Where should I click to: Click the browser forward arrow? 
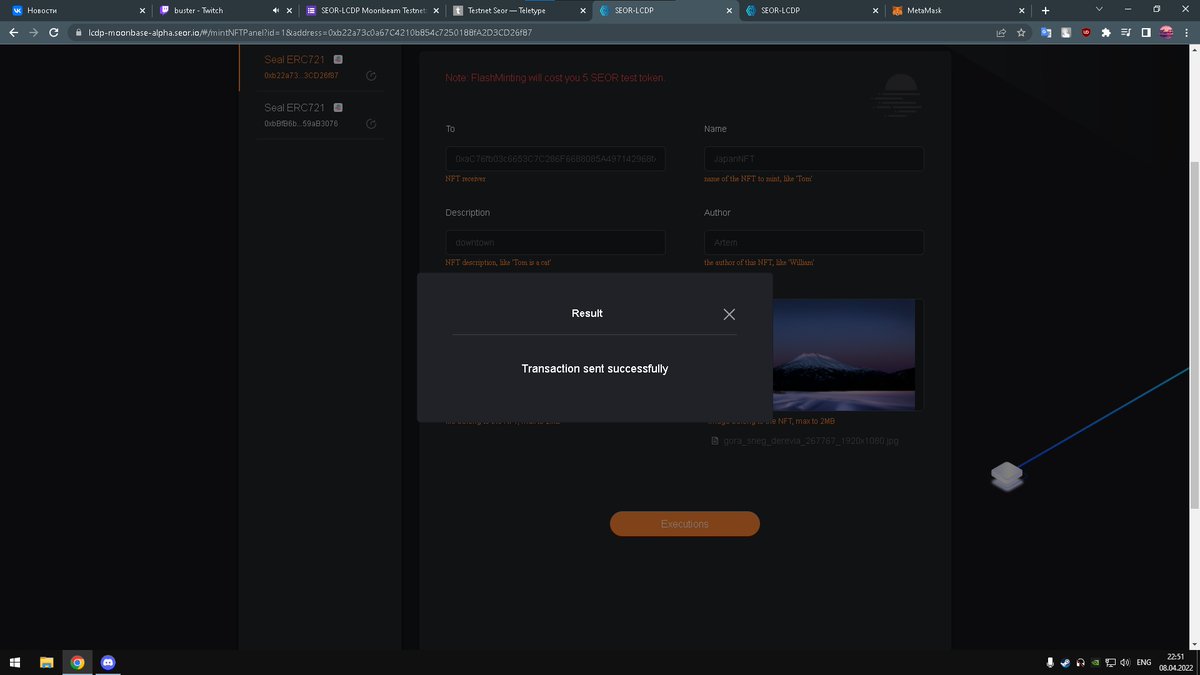click(x=34, y=32)
